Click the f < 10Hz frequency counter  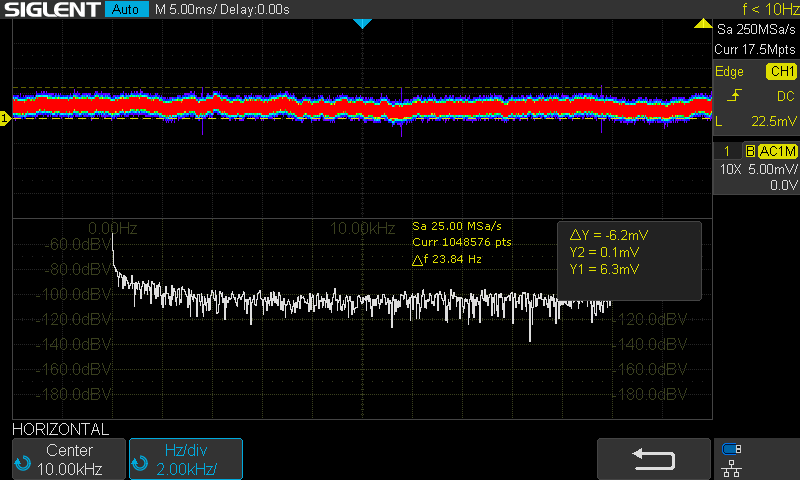tap(770, 9)
